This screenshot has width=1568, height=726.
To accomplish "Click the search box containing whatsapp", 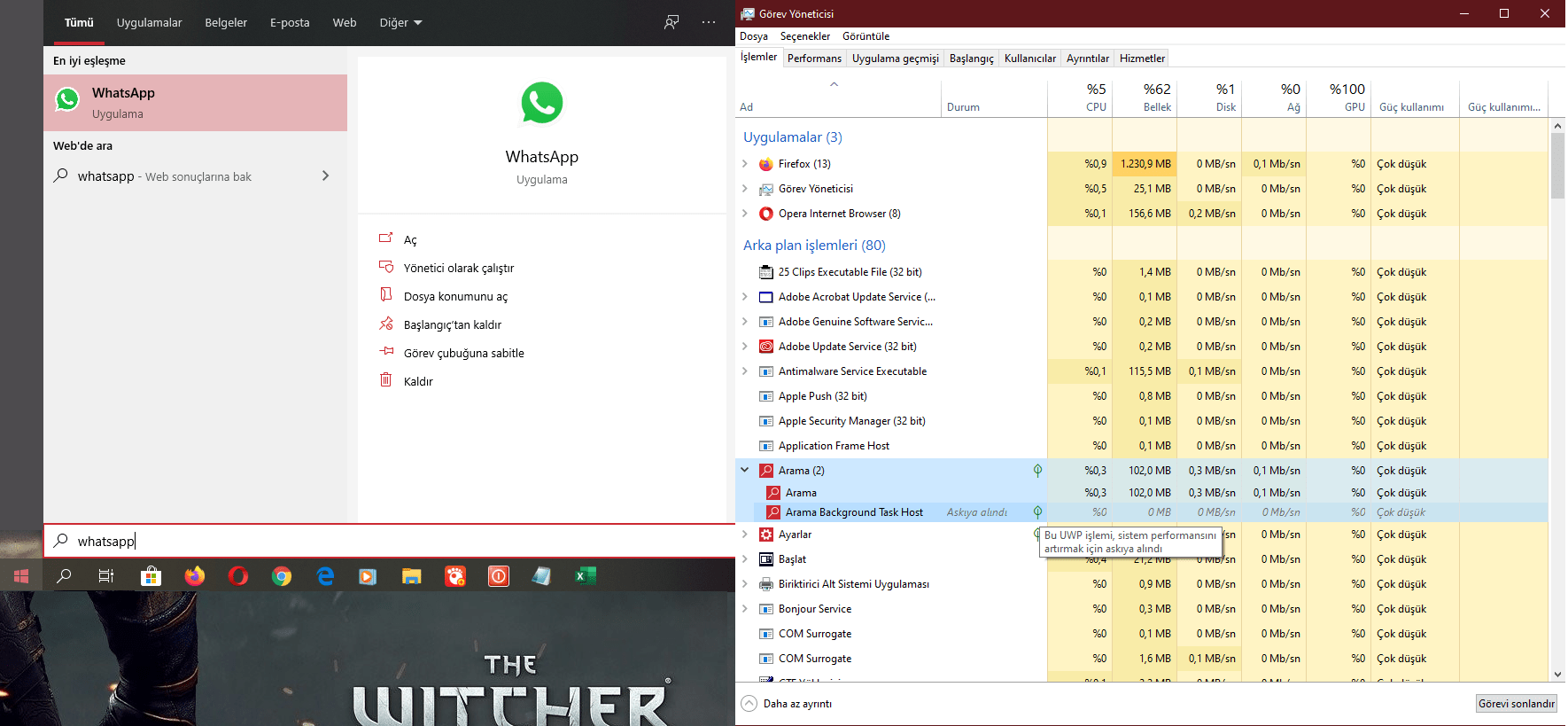I will tap(390, 541).
